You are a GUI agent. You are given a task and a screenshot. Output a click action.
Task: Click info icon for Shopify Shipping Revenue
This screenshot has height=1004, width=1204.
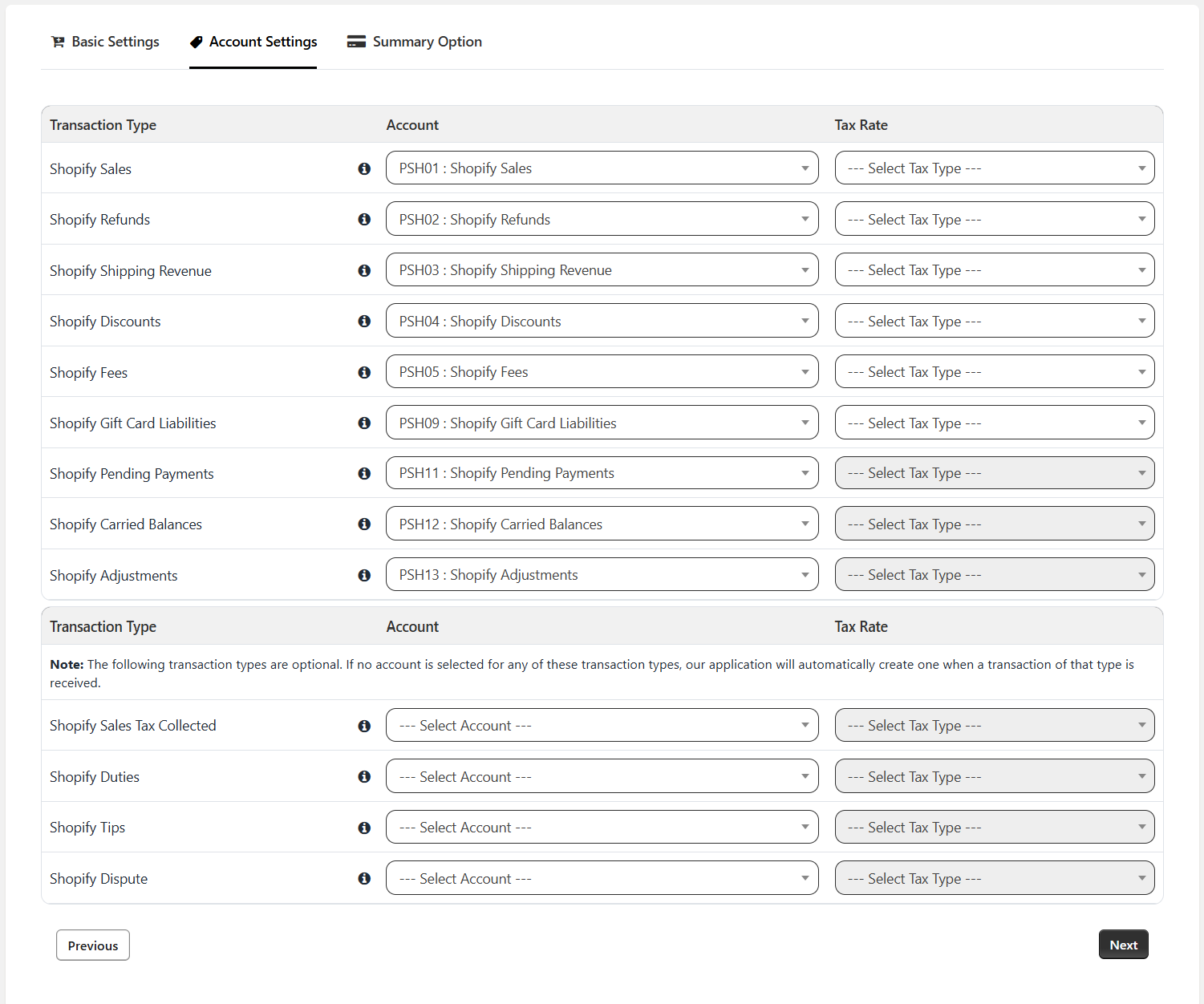click(x=364, y=270)
